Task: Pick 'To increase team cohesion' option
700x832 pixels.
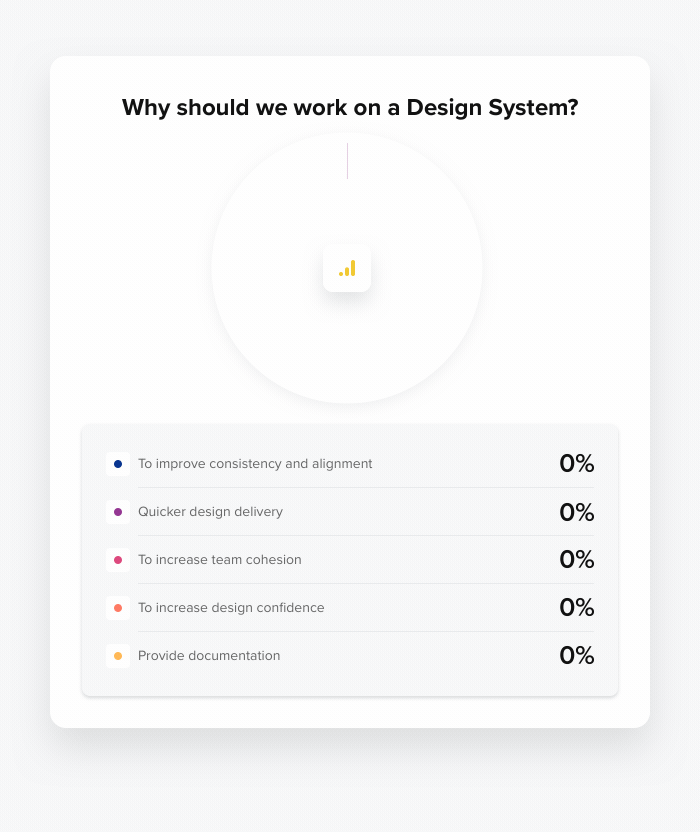Action: (220, 560)
